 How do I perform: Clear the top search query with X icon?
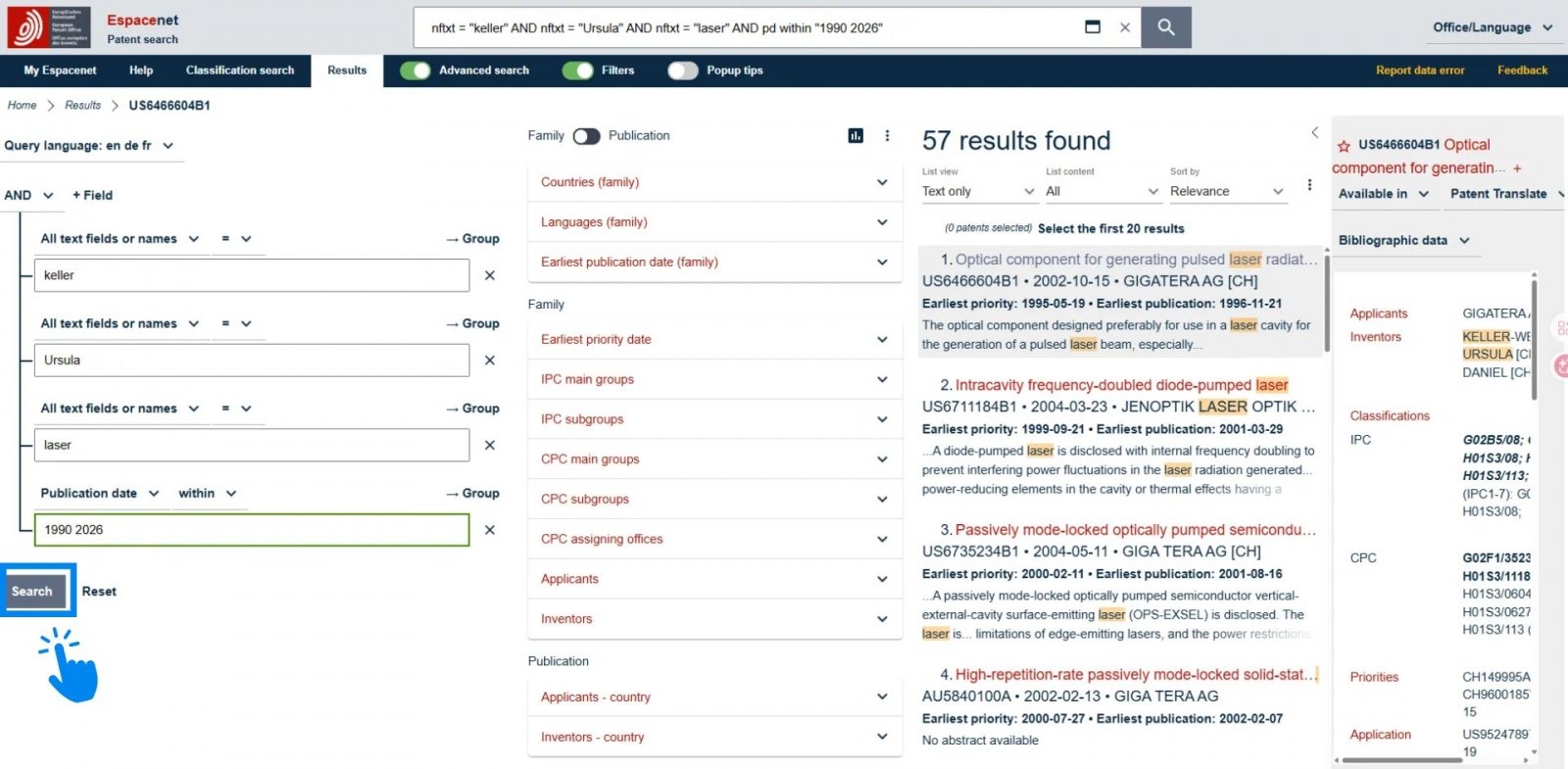[1125, 27]
